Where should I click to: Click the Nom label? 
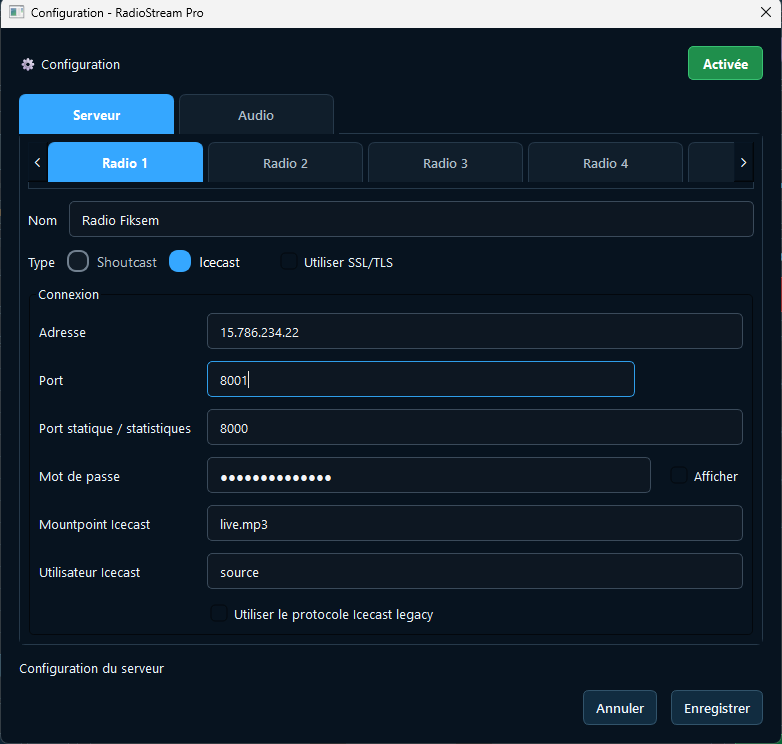(x=42, y=220)
